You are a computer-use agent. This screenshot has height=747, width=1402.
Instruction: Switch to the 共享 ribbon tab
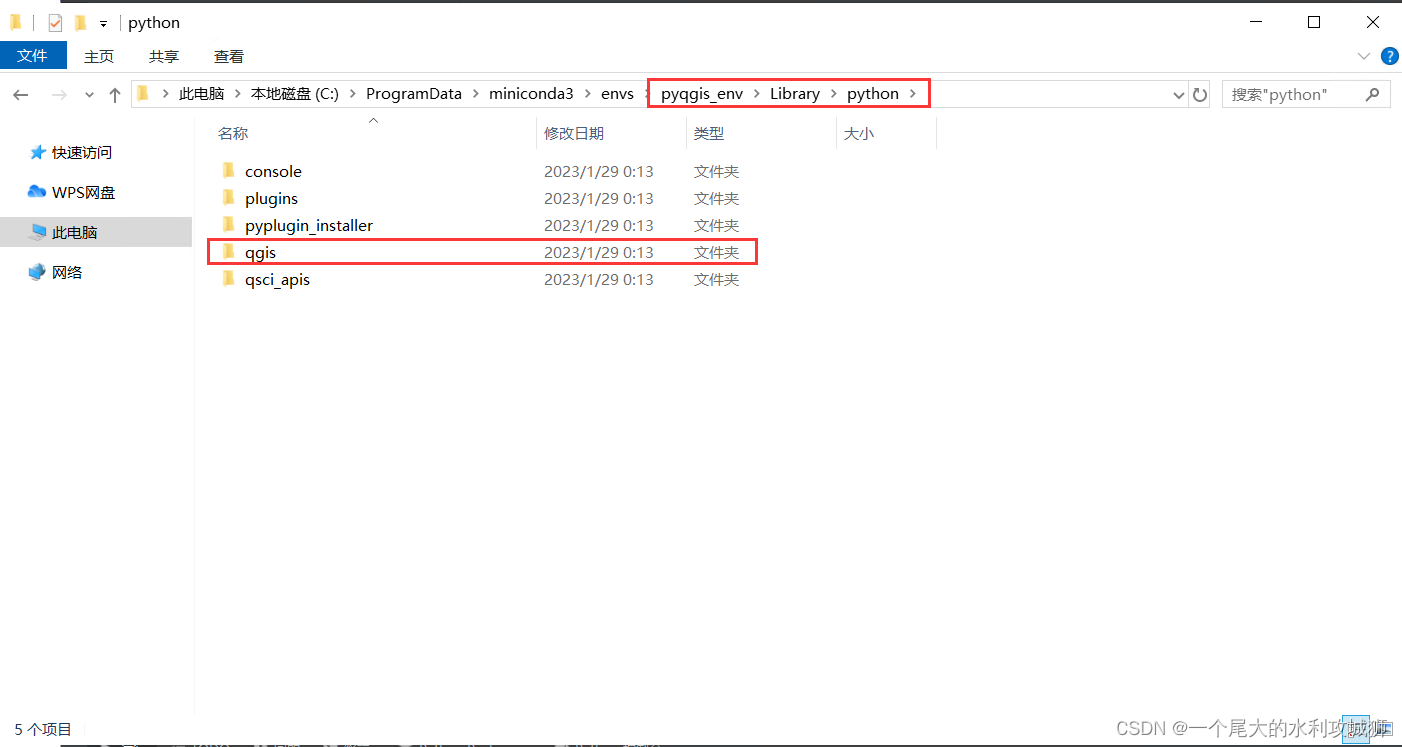164,56
